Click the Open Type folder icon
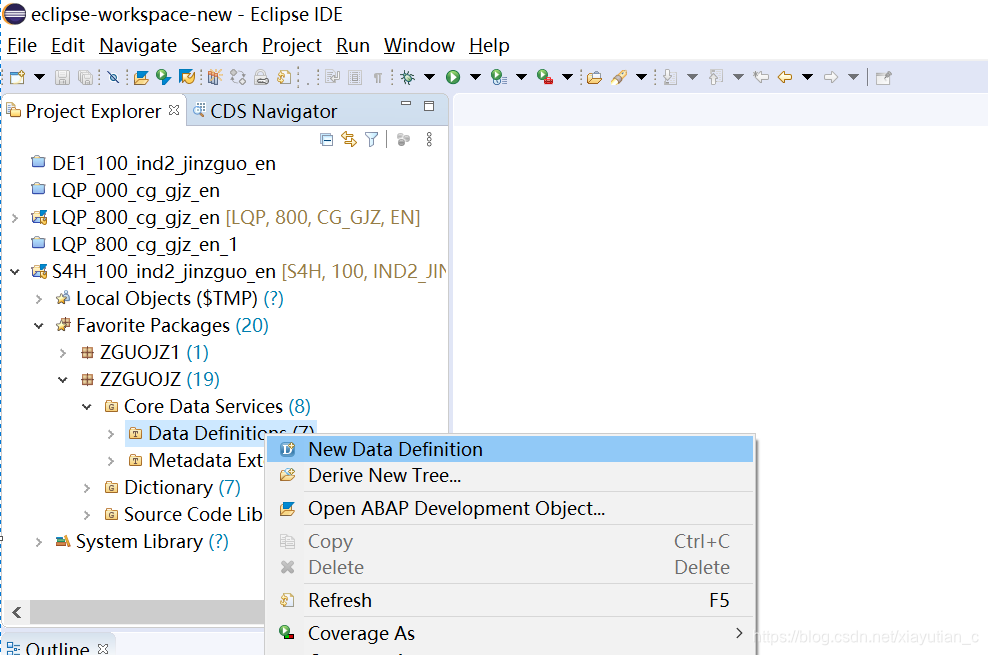Screen dimensions: 988x655 [x=594, y=77]
